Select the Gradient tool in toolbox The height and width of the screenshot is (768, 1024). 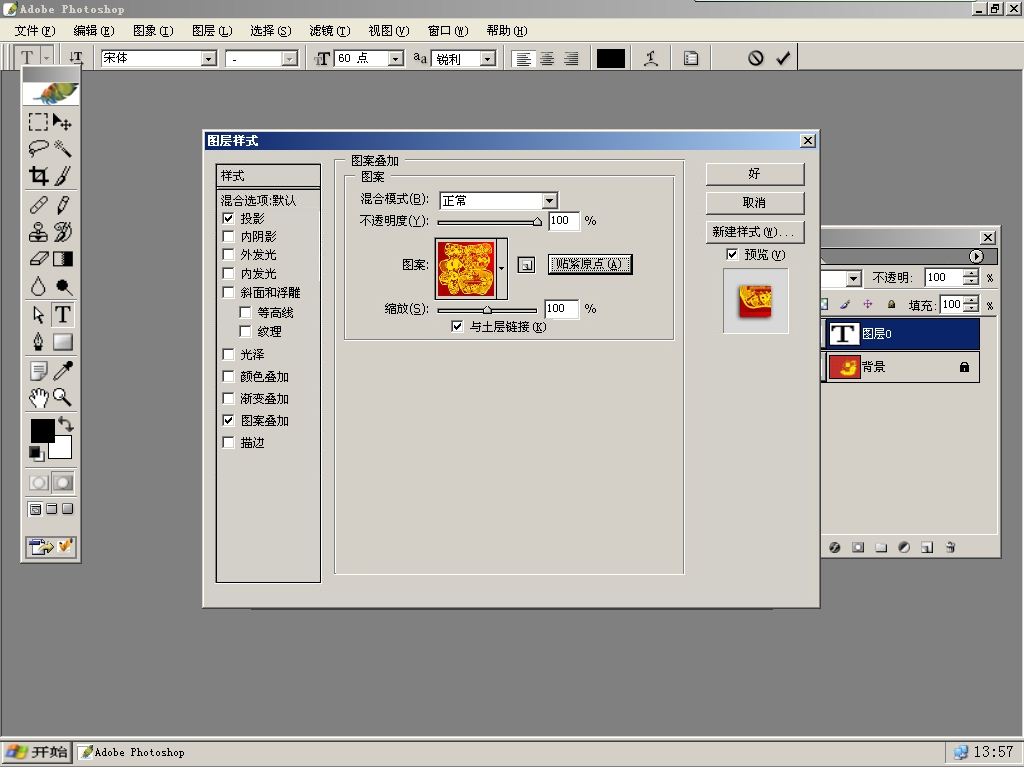click(63, 259)
